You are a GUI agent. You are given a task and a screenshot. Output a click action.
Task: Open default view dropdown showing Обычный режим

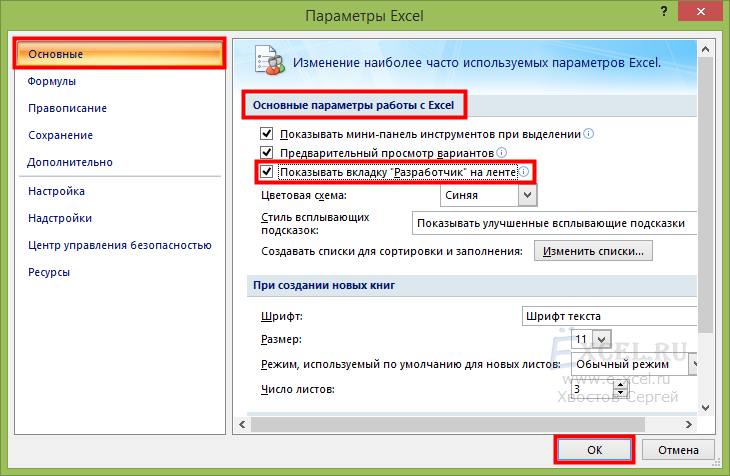click(x=635, y=364)
